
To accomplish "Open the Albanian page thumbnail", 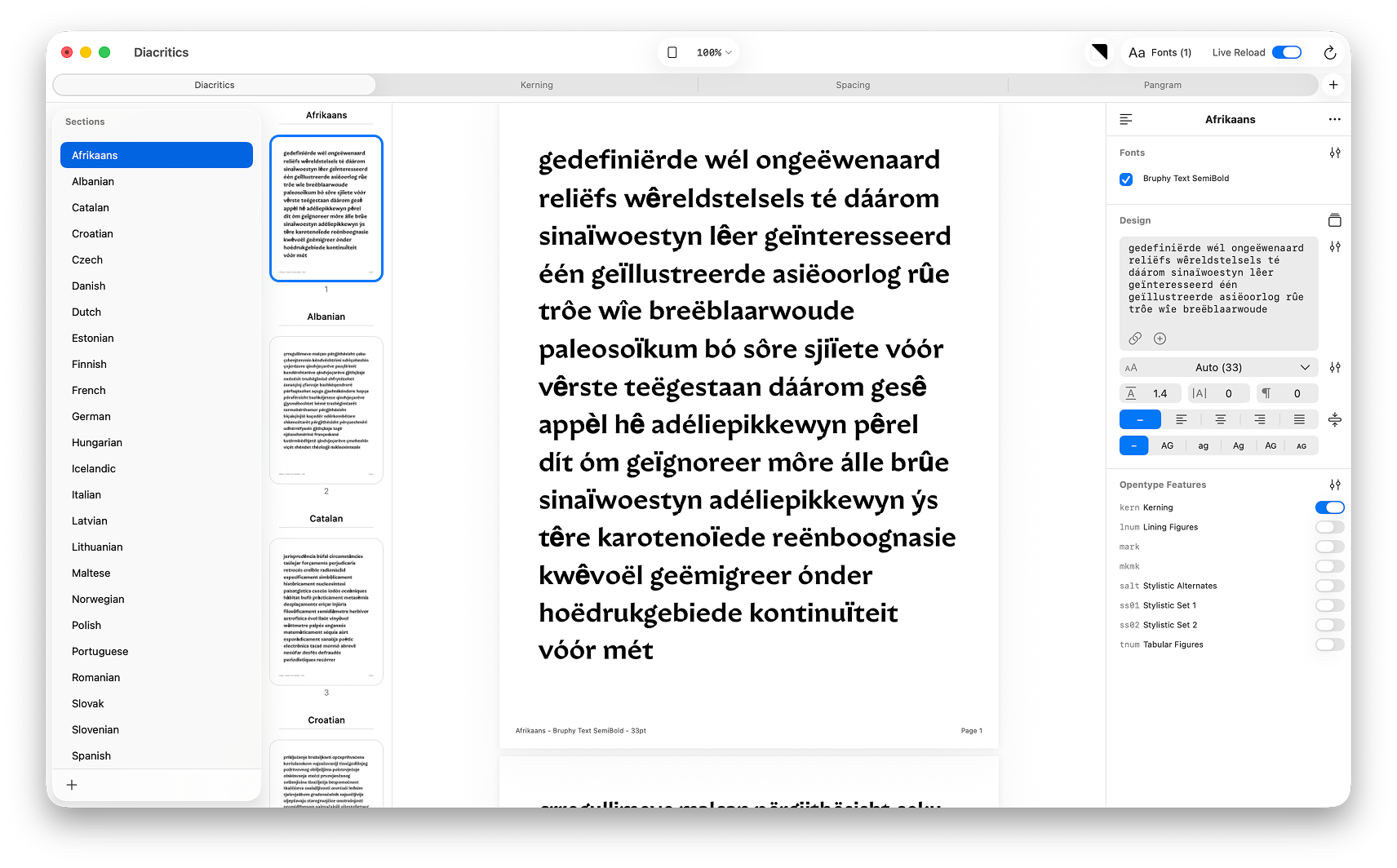I will (x=326, y=410).
